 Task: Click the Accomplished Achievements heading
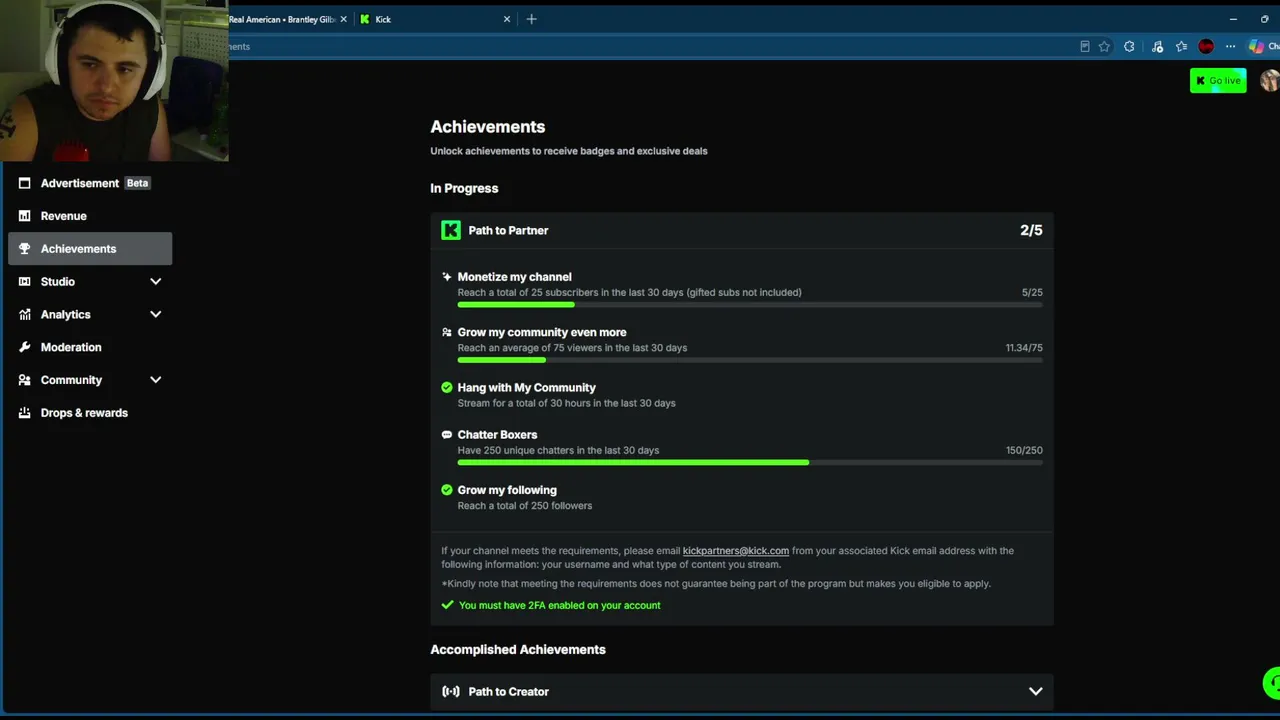point(518,650)
